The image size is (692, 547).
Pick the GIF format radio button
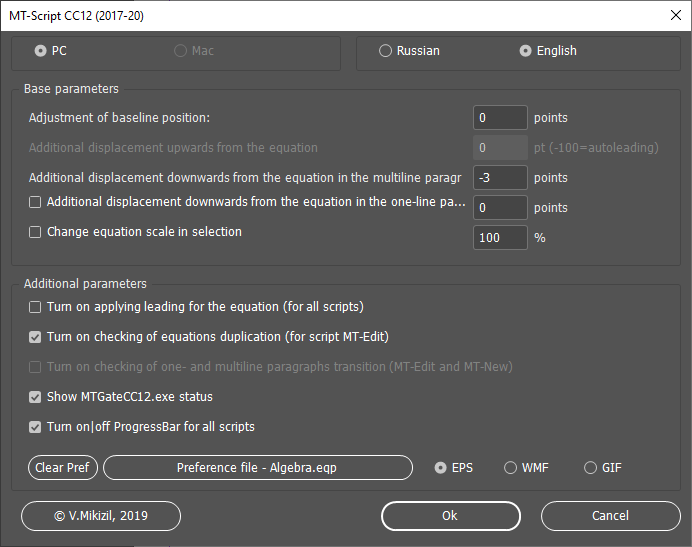pyautogui.click(x=590, y=468)
